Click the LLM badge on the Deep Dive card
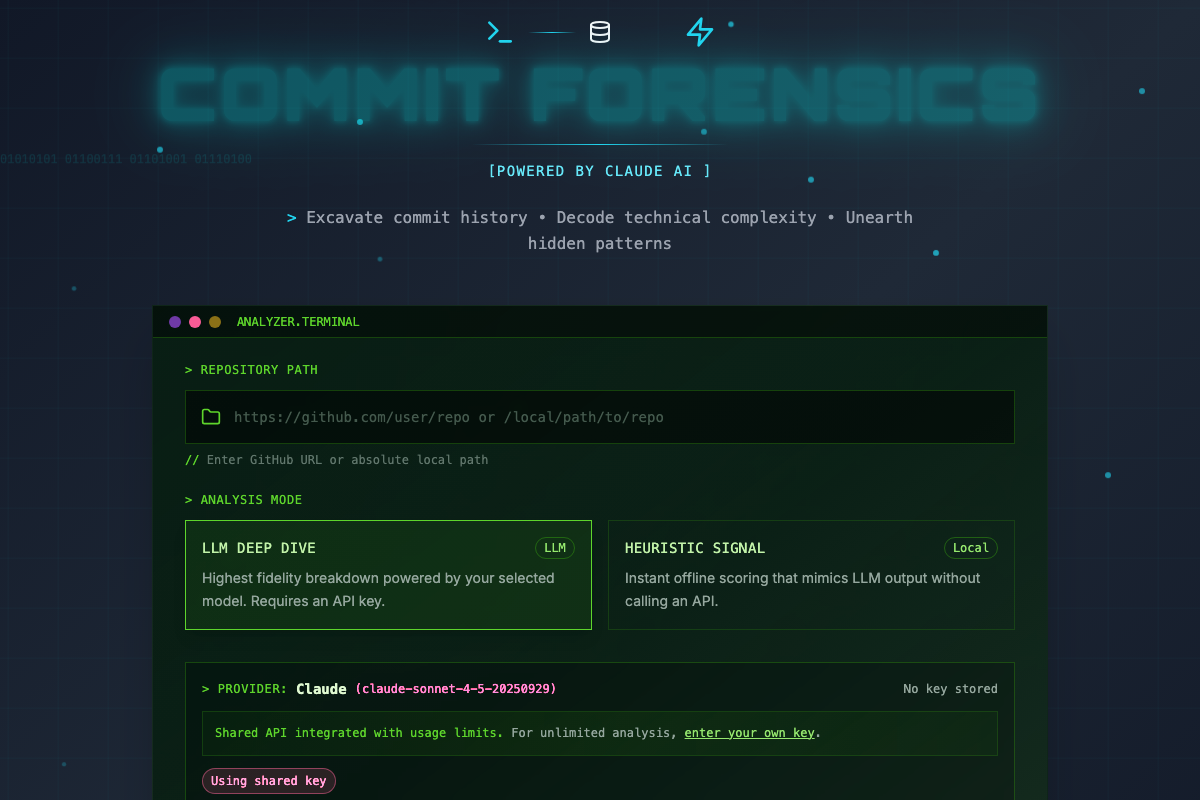This screenshot has height=800, width=1200. tap(555, 547)
